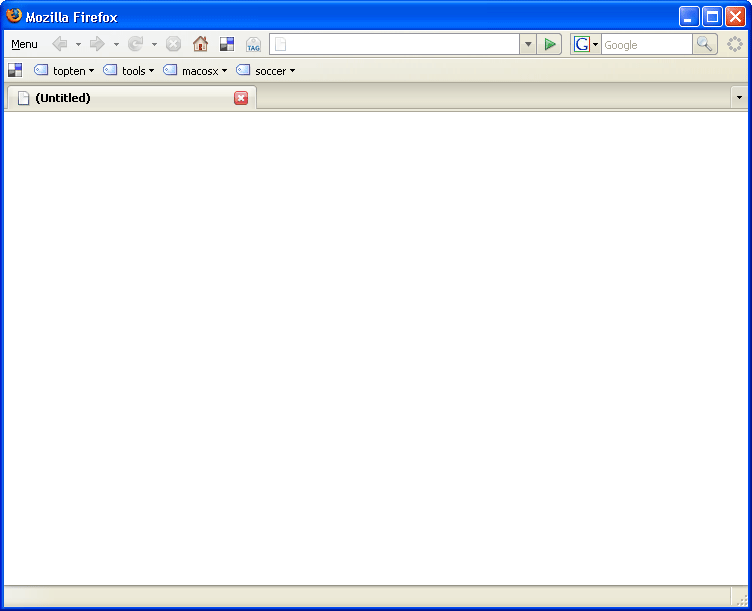
Task: Minimize the Firefox window
Action: [689, 17]
